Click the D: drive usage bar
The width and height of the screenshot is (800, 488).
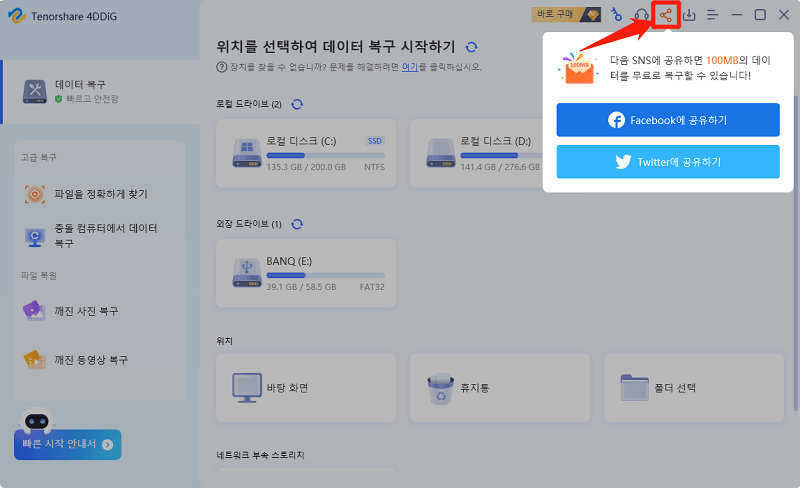501,155
